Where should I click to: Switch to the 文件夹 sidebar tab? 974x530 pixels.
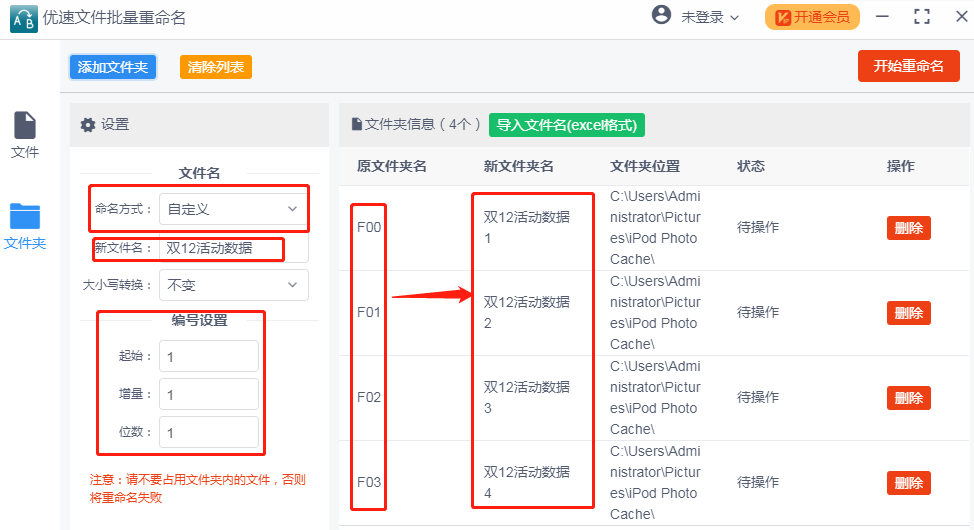point(25,226)
